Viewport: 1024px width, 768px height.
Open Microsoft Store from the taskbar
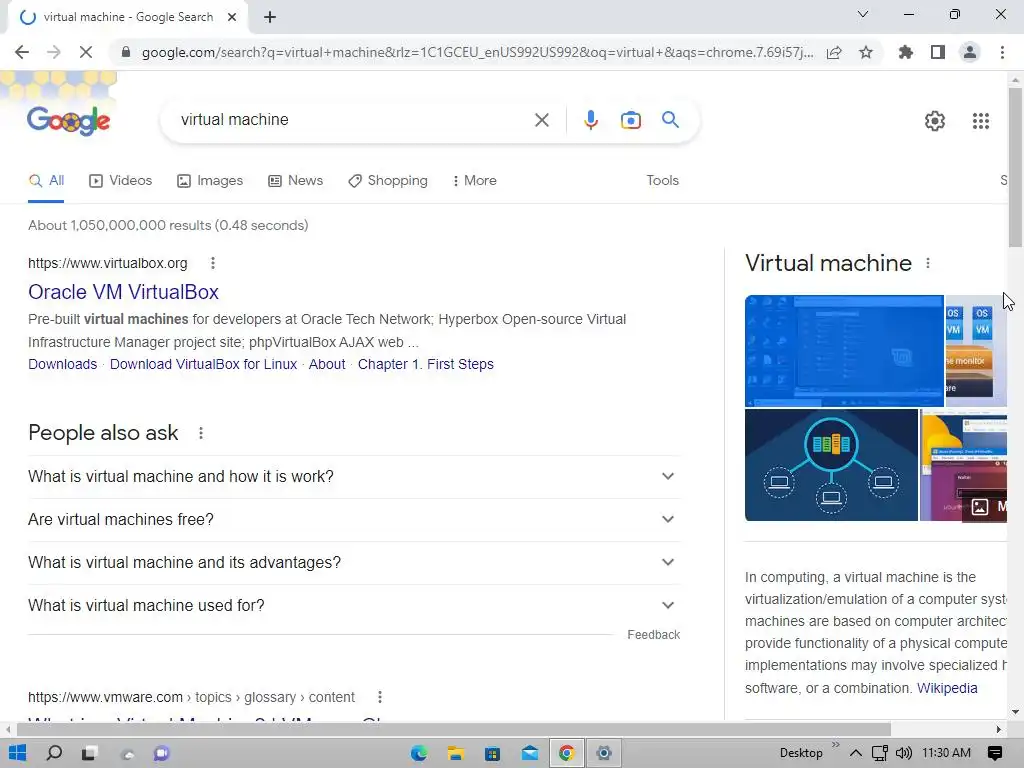point(492,754)
